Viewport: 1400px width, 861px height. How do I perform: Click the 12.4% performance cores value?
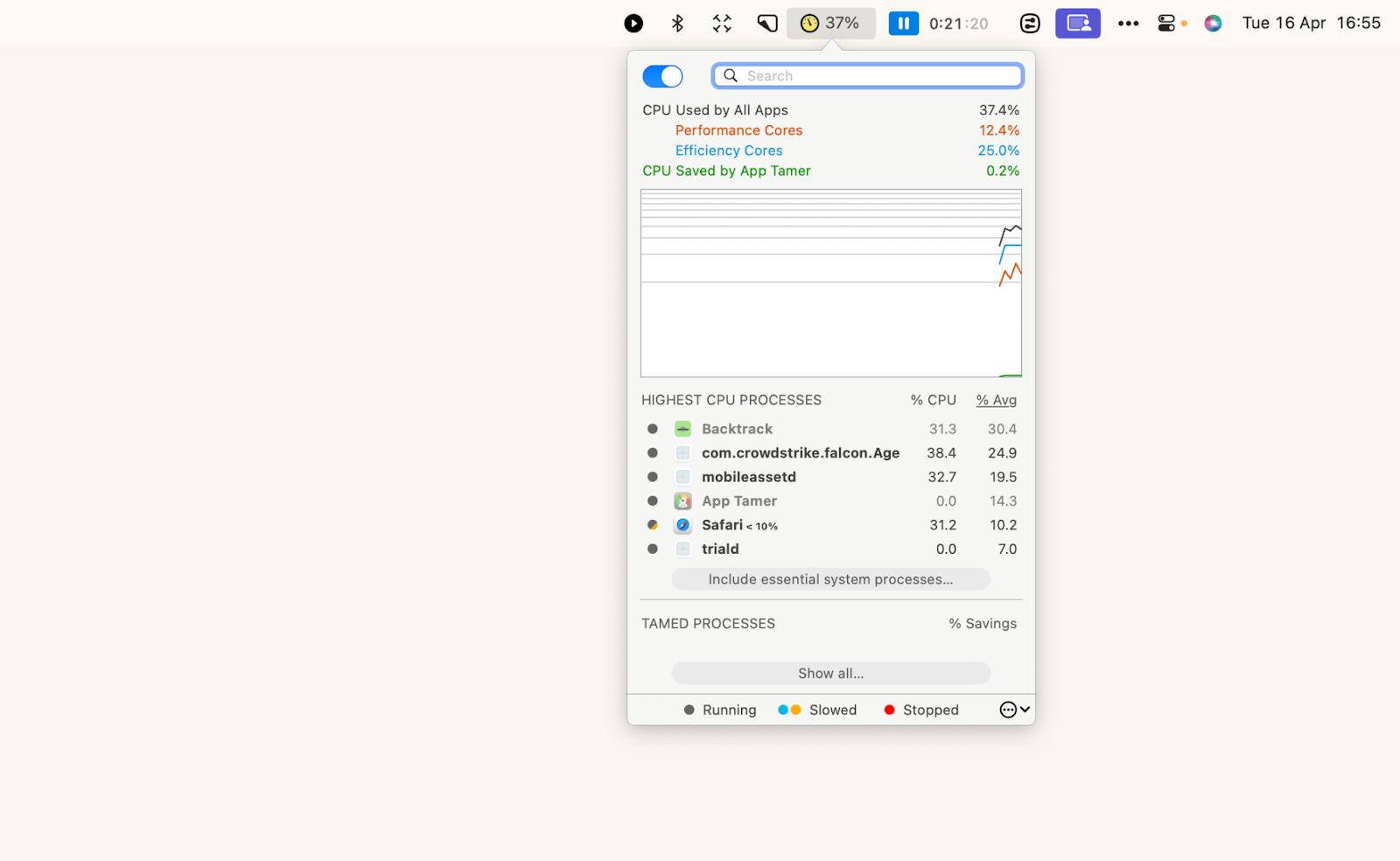click(999, 130)
